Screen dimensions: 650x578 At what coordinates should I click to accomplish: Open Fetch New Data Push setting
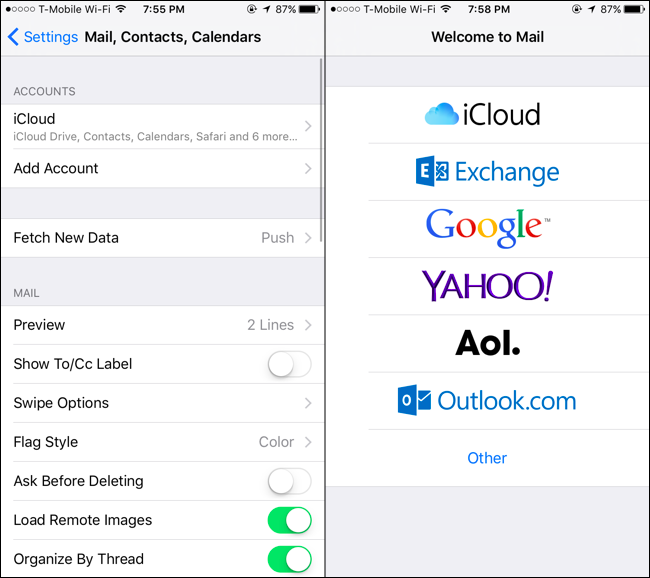point(162,238)
